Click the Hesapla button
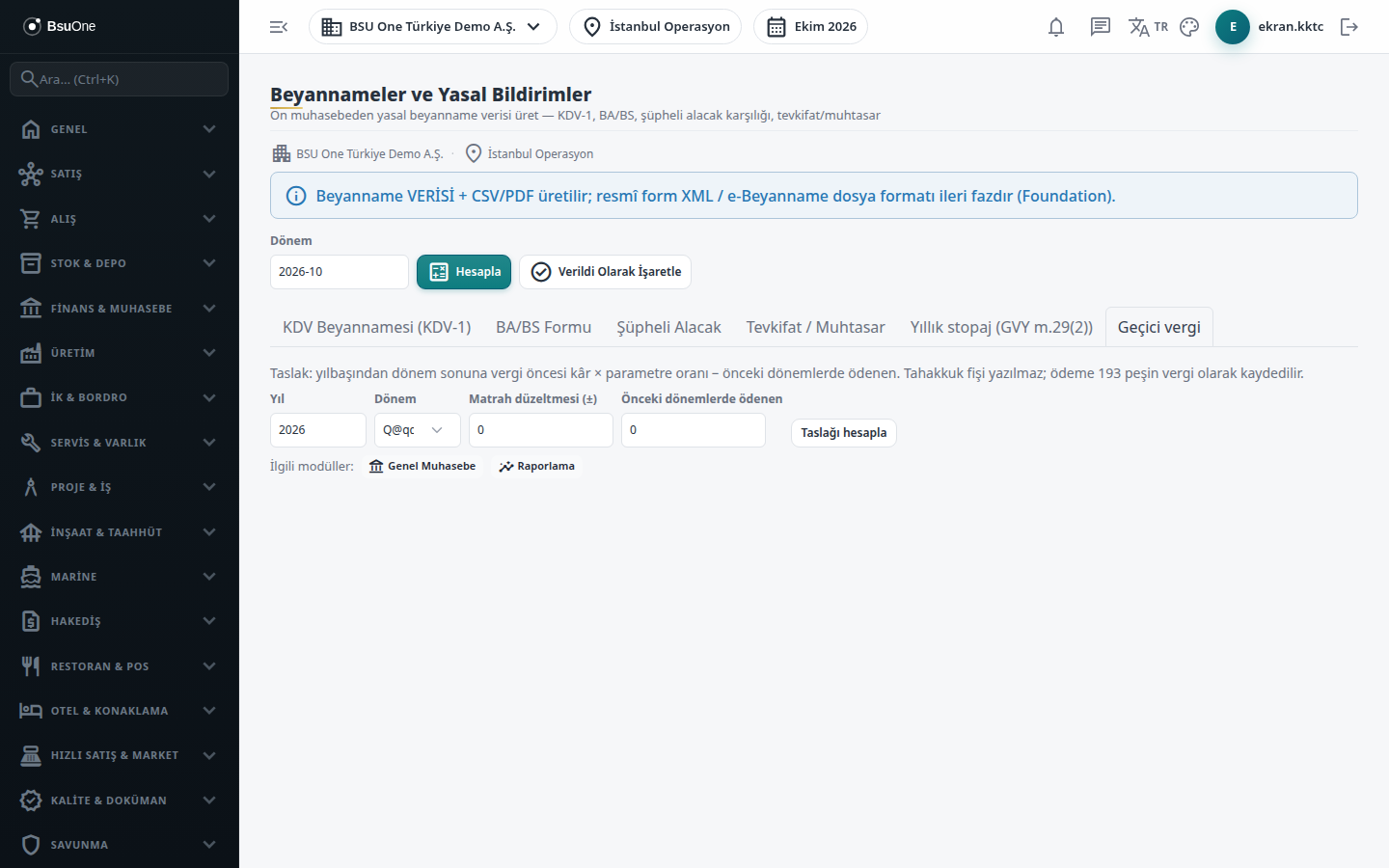The height and width of the screenshot is (868, 1389). coord(464,272)
